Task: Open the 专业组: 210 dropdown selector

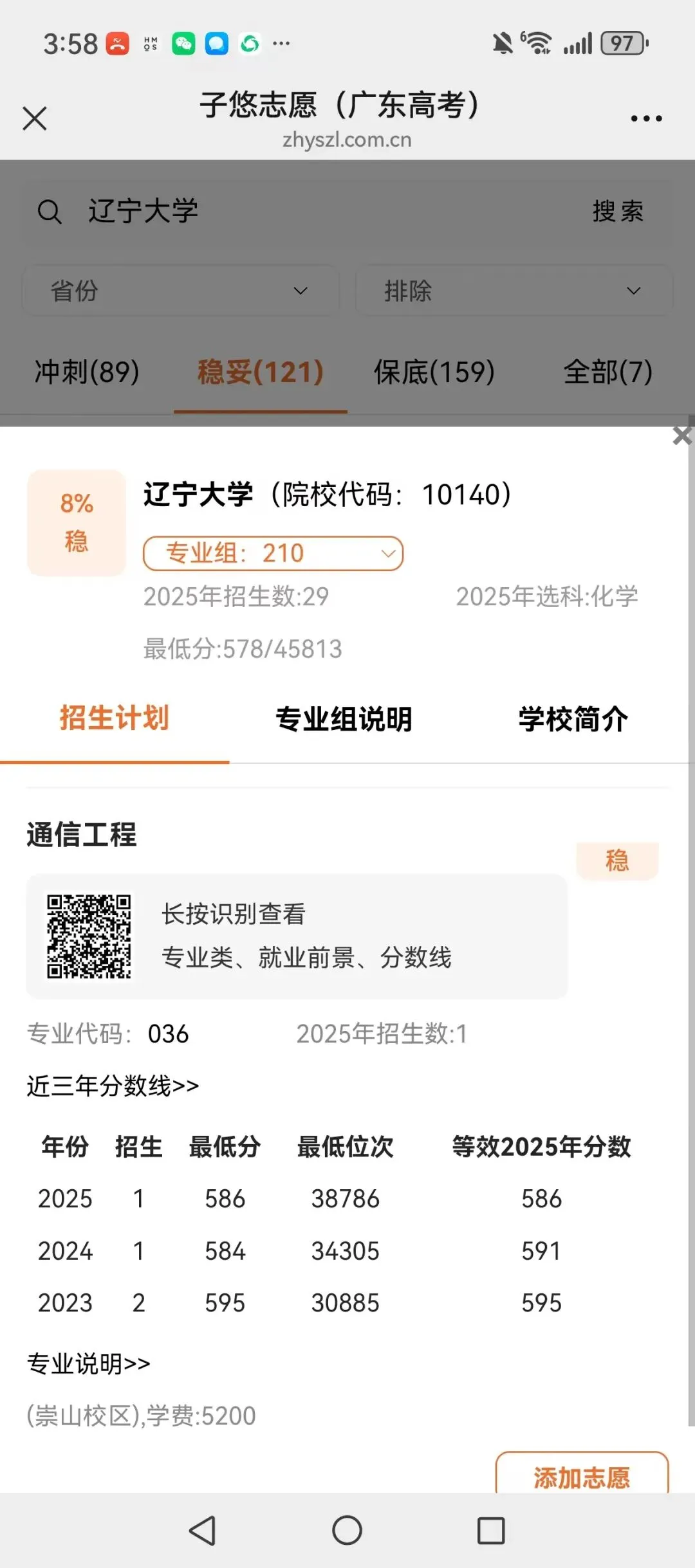Action: [273, 553]
